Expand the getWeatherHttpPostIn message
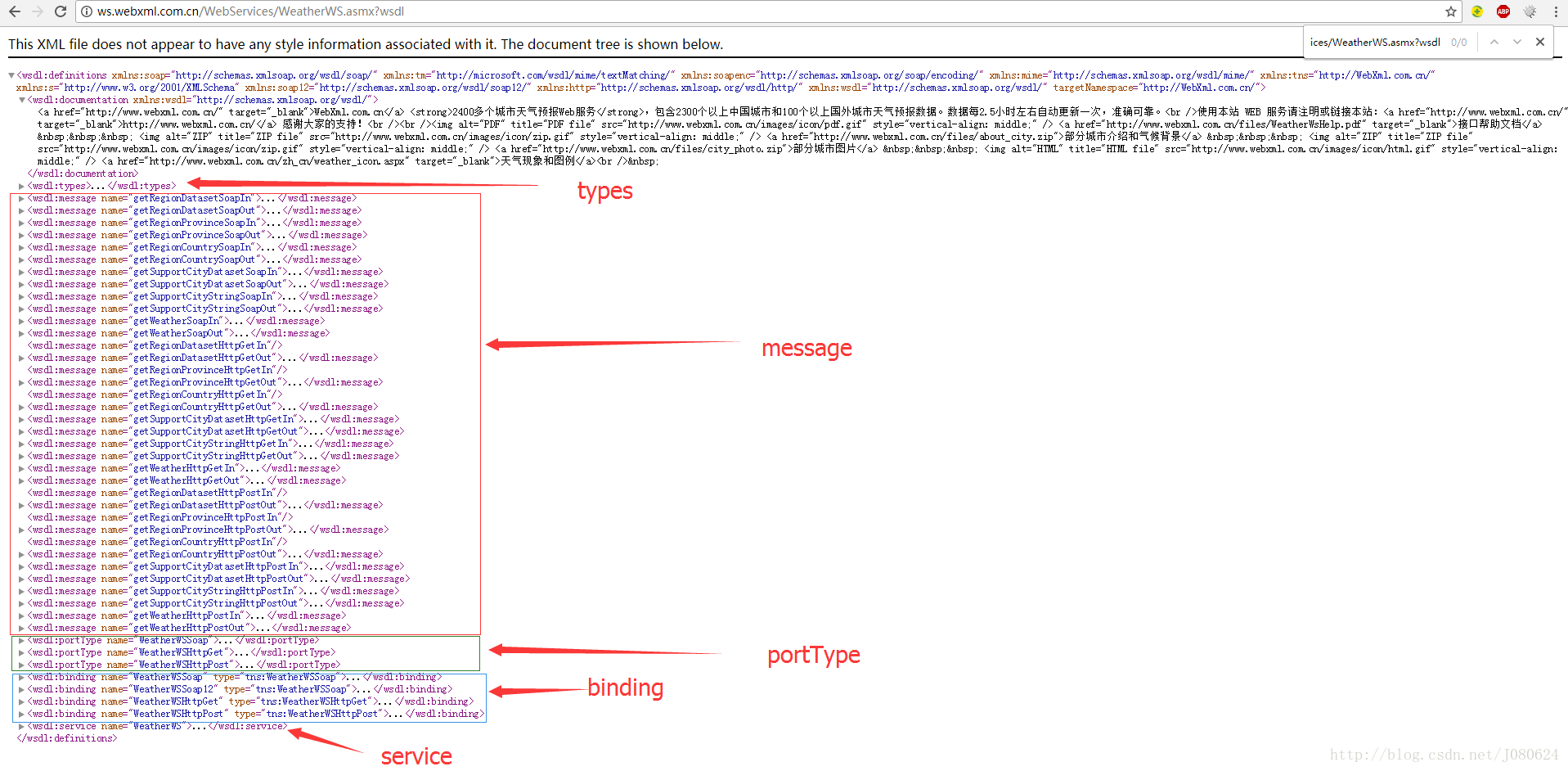The width and height of the screenshot is (1568, 771). (x=22, y=615)
